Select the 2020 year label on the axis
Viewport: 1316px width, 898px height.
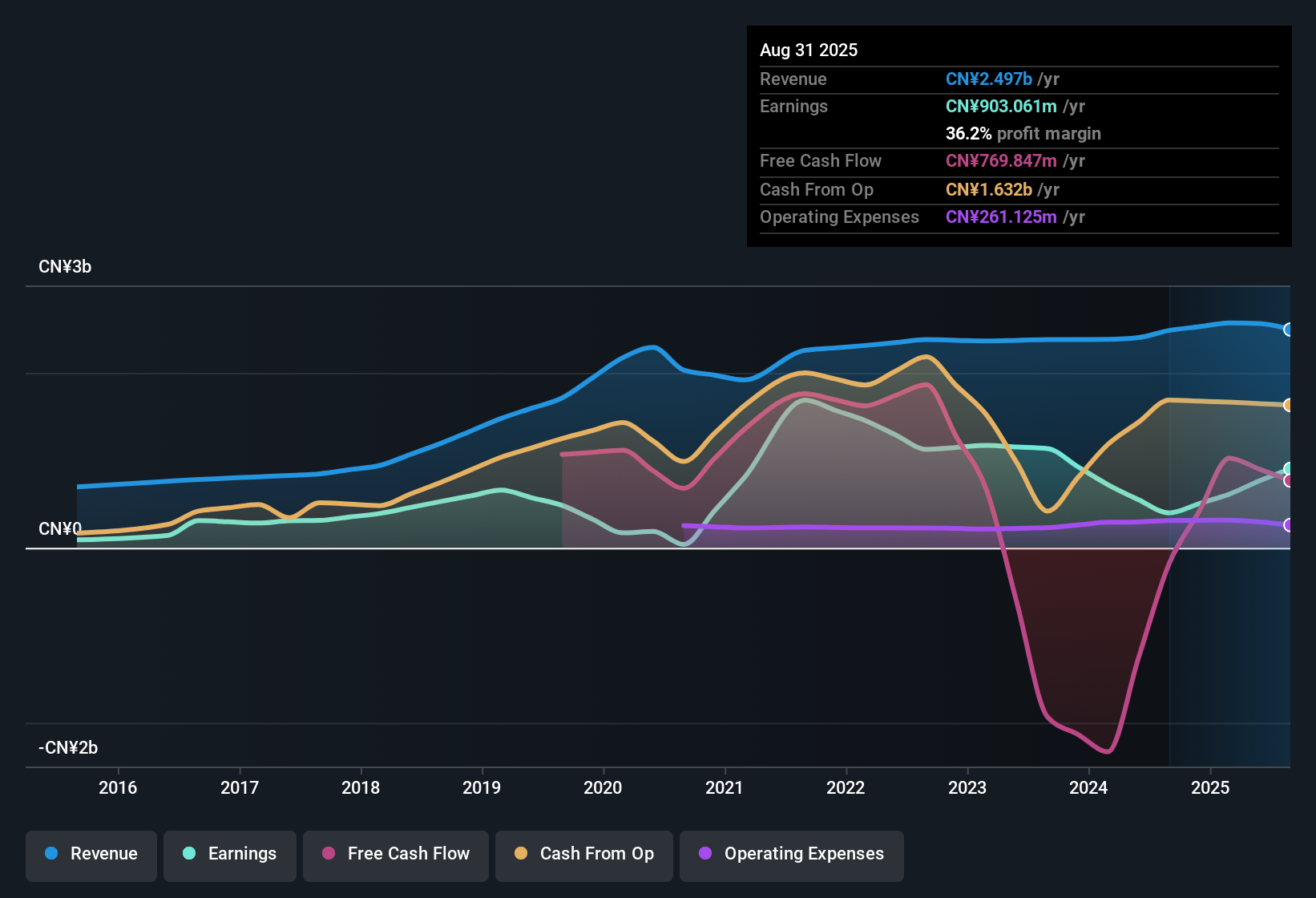(603, 788)
